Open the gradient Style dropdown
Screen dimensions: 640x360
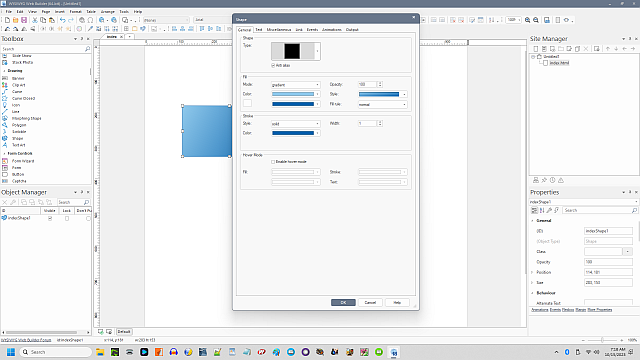coord(382,94)
